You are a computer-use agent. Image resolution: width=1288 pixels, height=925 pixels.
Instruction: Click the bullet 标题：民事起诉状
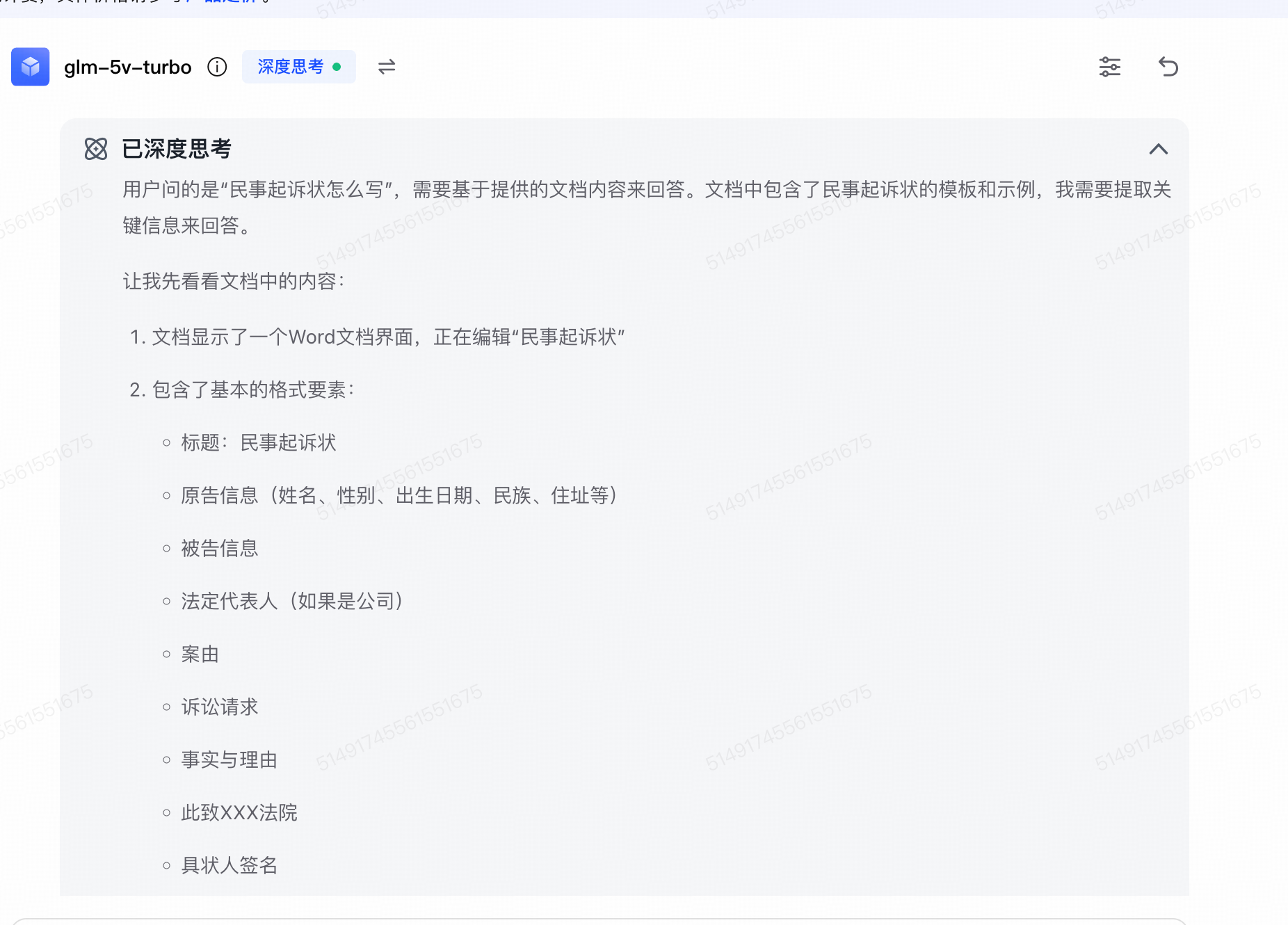[x=259, y=443]
